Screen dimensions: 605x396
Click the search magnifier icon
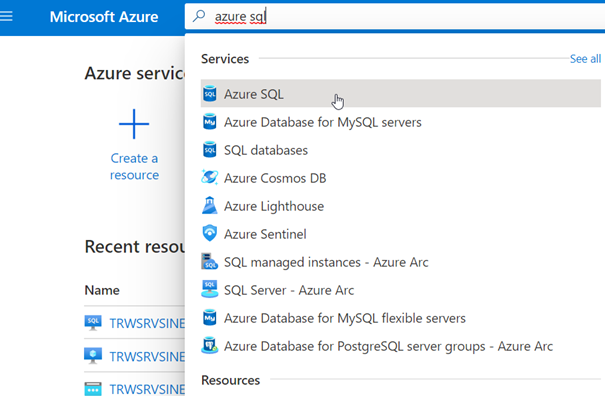199,16
